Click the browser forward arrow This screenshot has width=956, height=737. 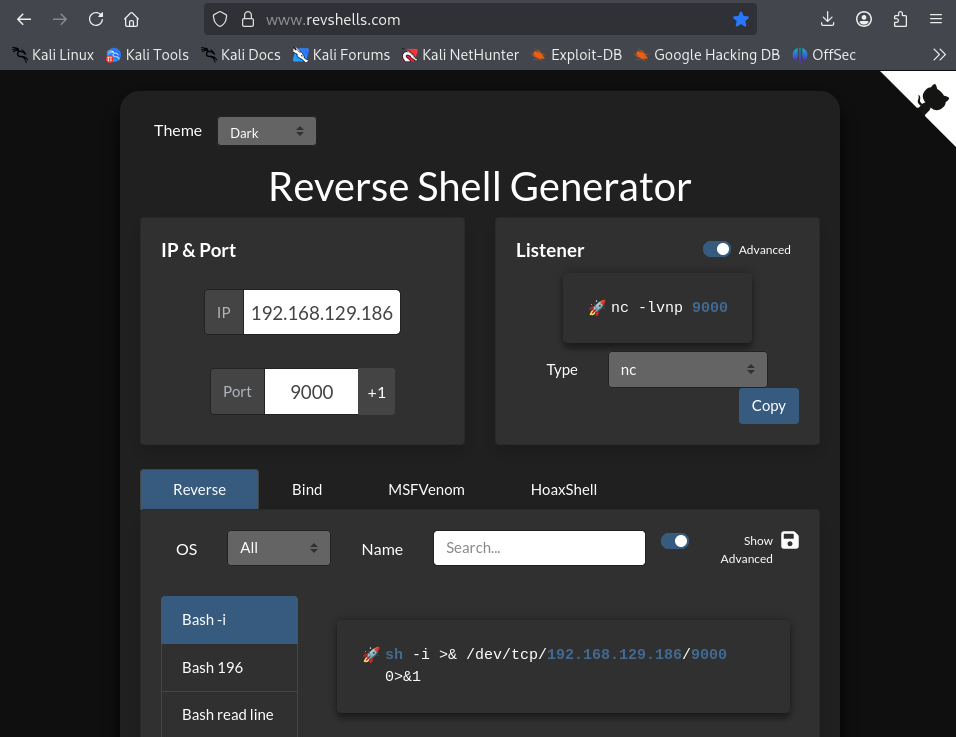click(x=60, y=20)
